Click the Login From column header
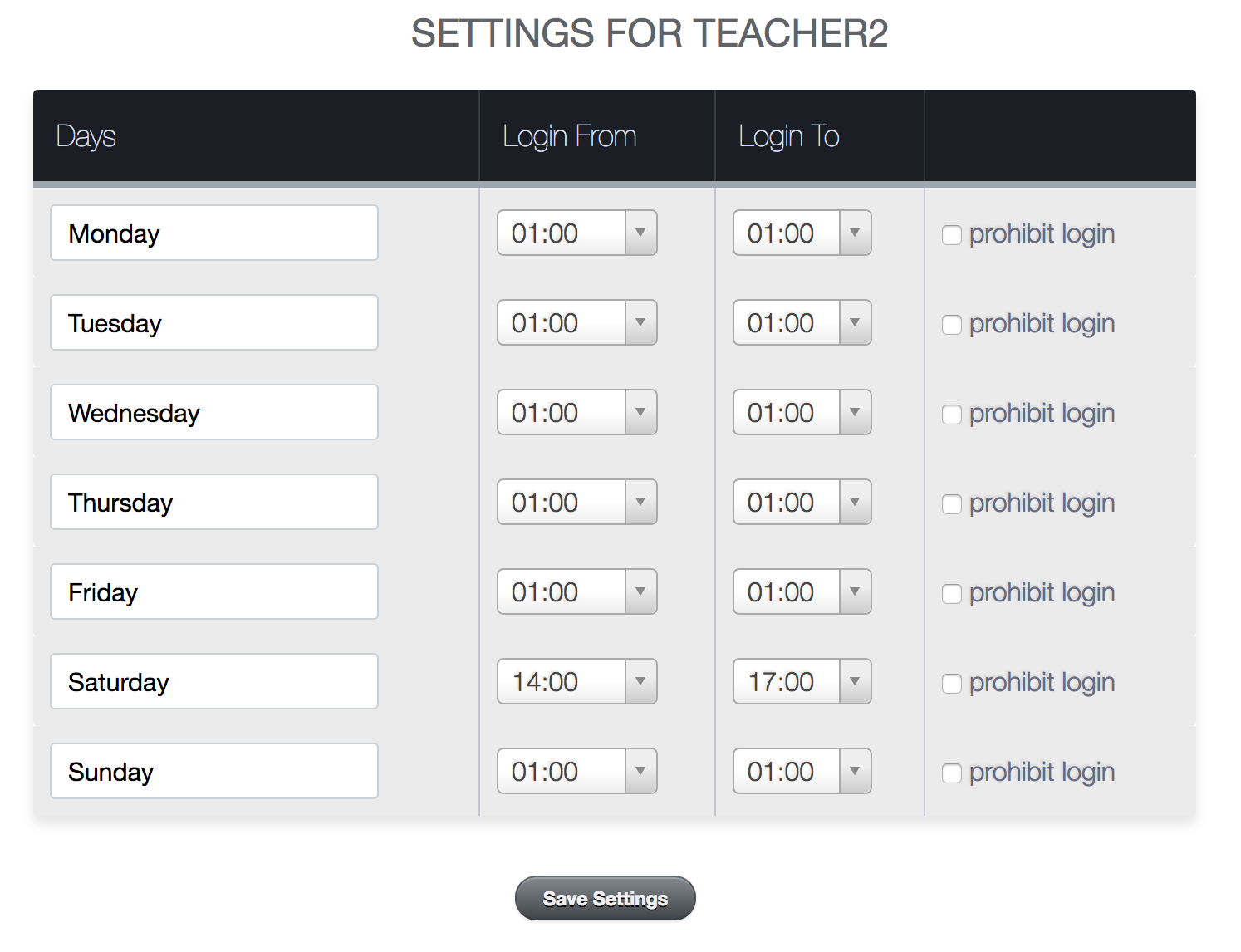The image size is (1241, 952). (570, 136)
